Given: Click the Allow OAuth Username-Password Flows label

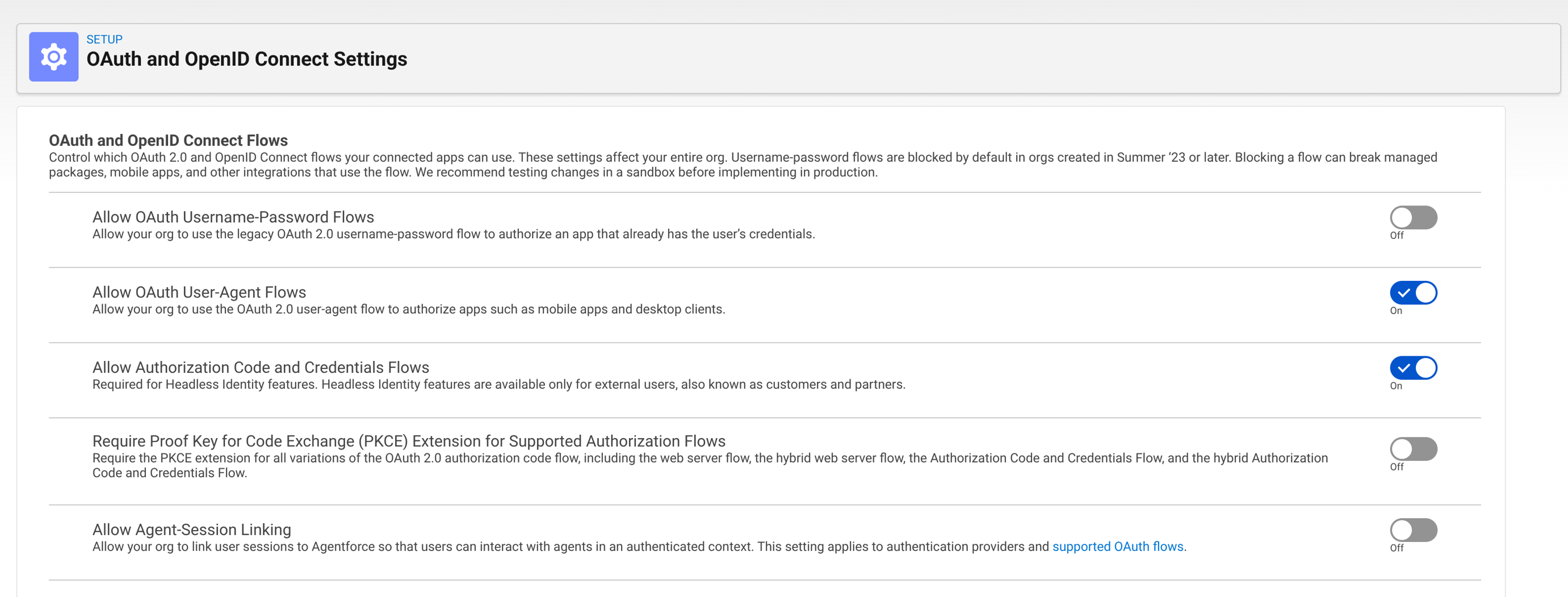Looking at the screenshot, I should pos(233,217).
